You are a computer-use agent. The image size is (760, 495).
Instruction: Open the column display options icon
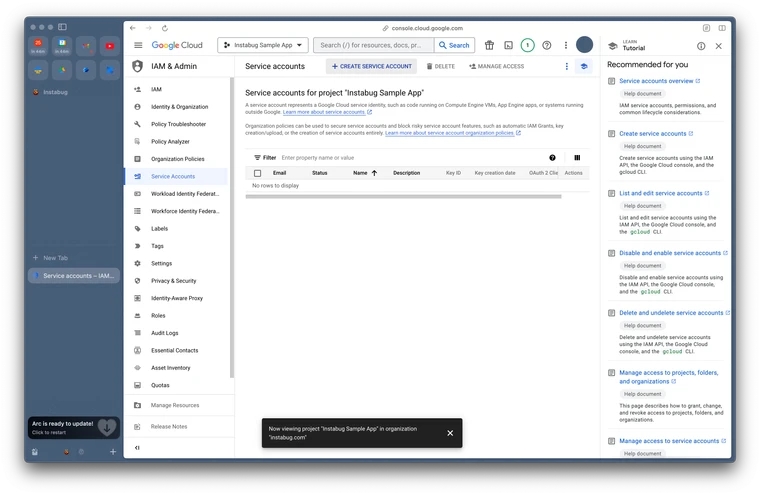(x=577, y=157)
